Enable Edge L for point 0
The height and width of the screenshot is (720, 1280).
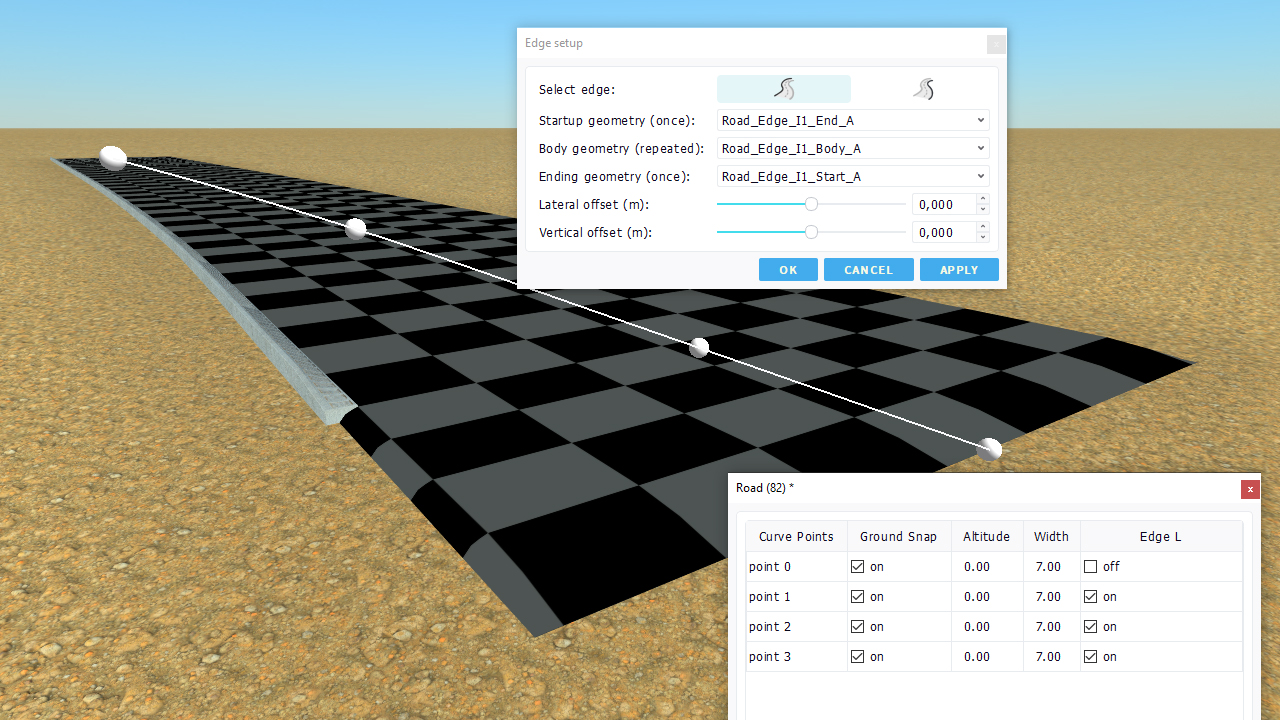[1091, 567]
